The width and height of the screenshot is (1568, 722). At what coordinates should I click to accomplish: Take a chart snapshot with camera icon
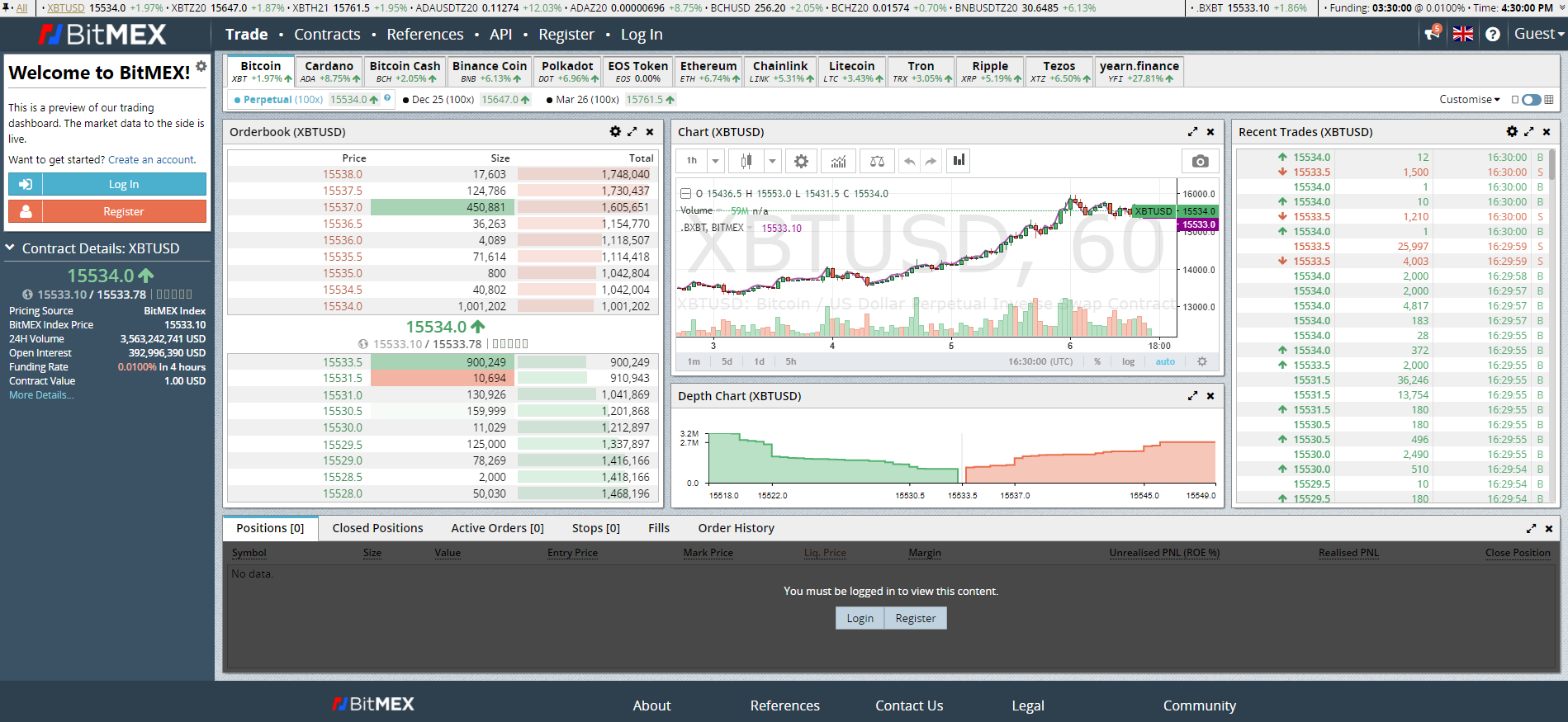1201,161
